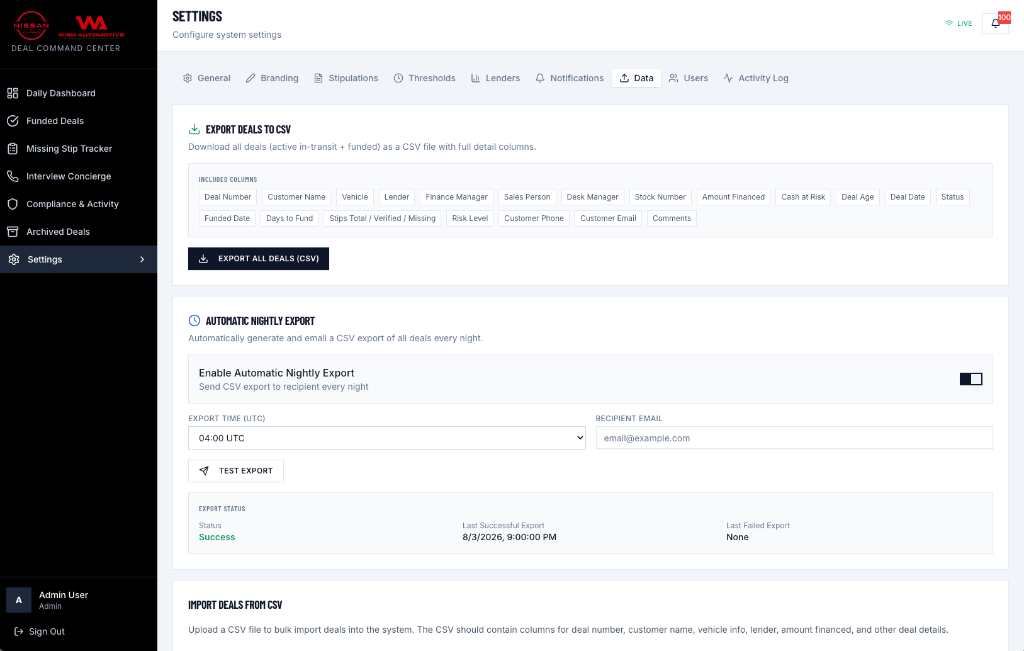Click the Lenders chart icon
Screen dimensions: 1024x651
[x=475, y=78]
